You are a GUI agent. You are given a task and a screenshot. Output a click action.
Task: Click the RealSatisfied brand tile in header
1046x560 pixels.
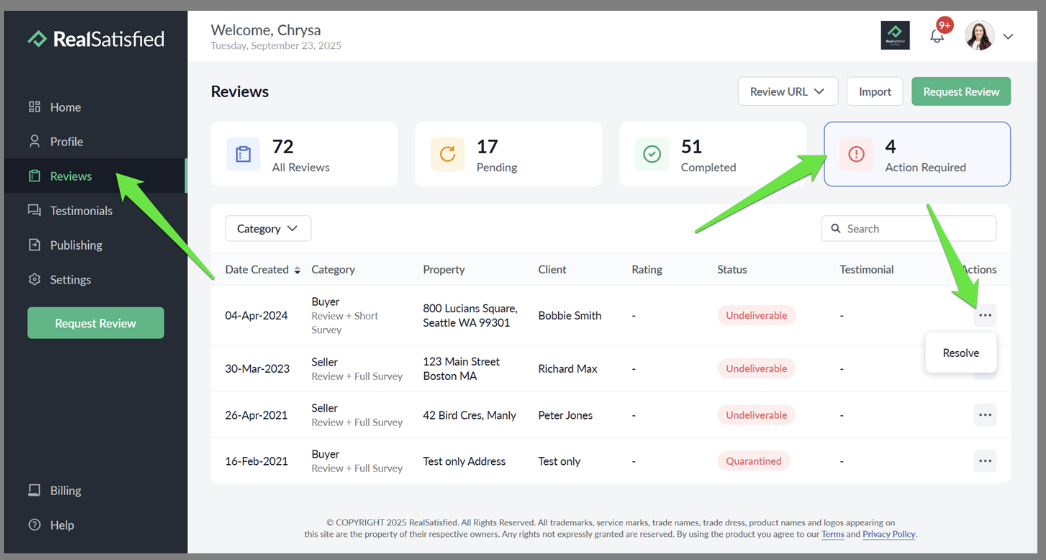coord(895,35)
